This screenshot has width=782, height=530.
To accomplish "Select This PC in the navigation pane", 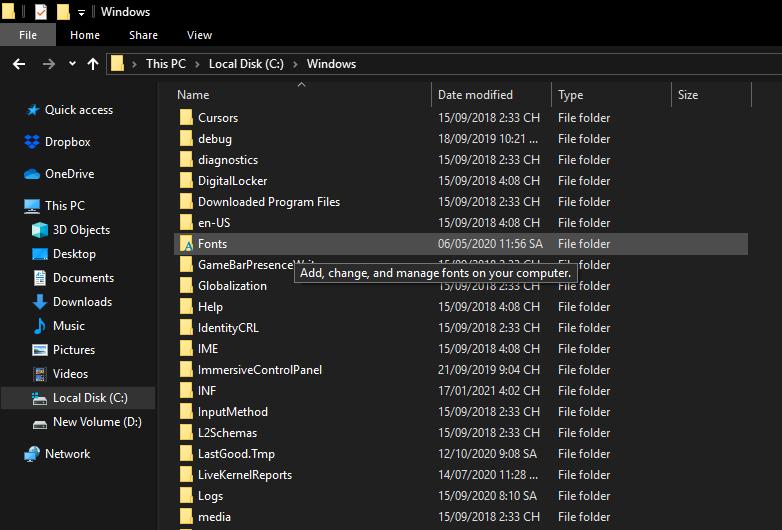I will point(65,205).
